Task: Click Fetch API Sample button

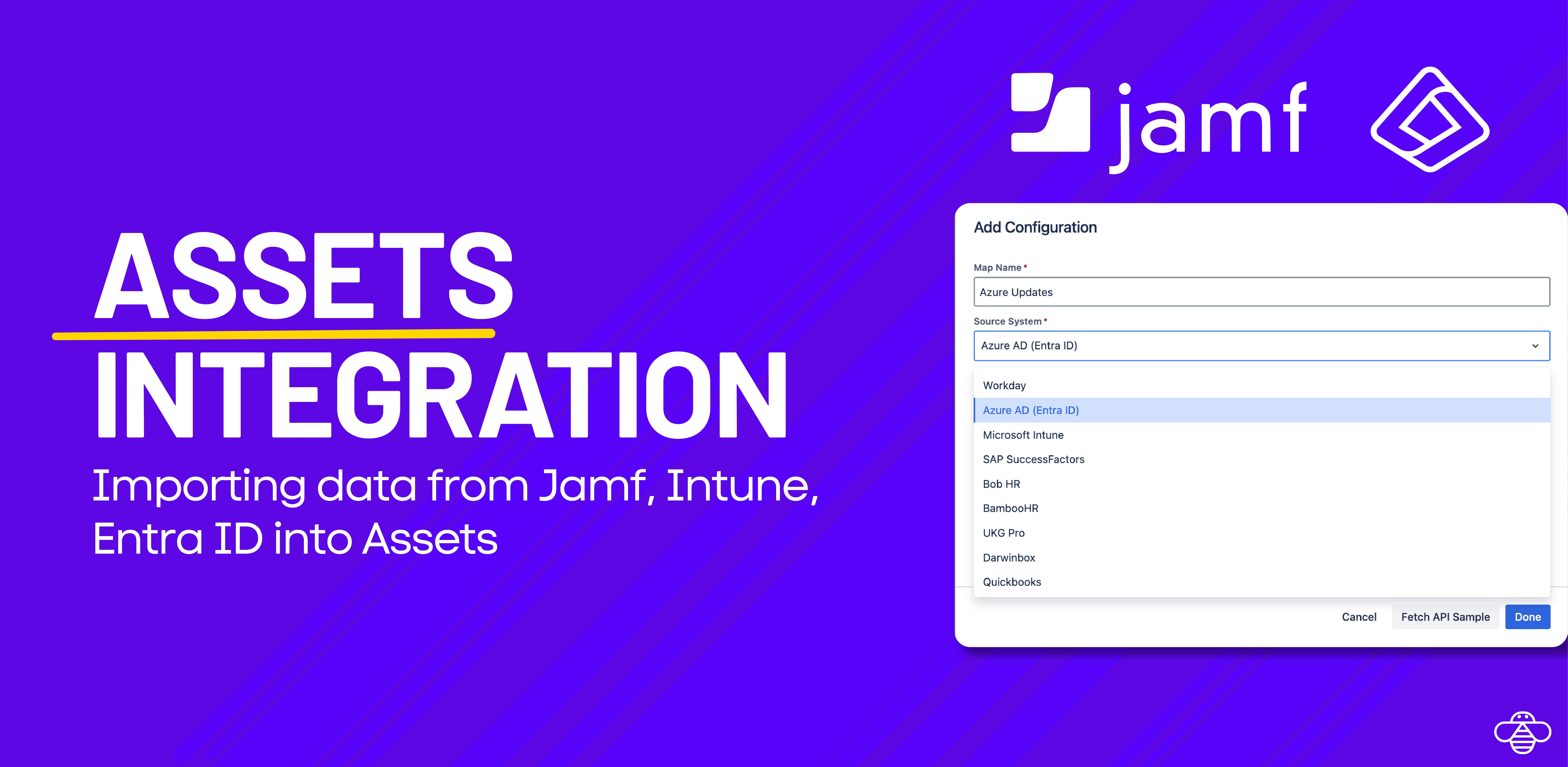Action: (1445, 617)
